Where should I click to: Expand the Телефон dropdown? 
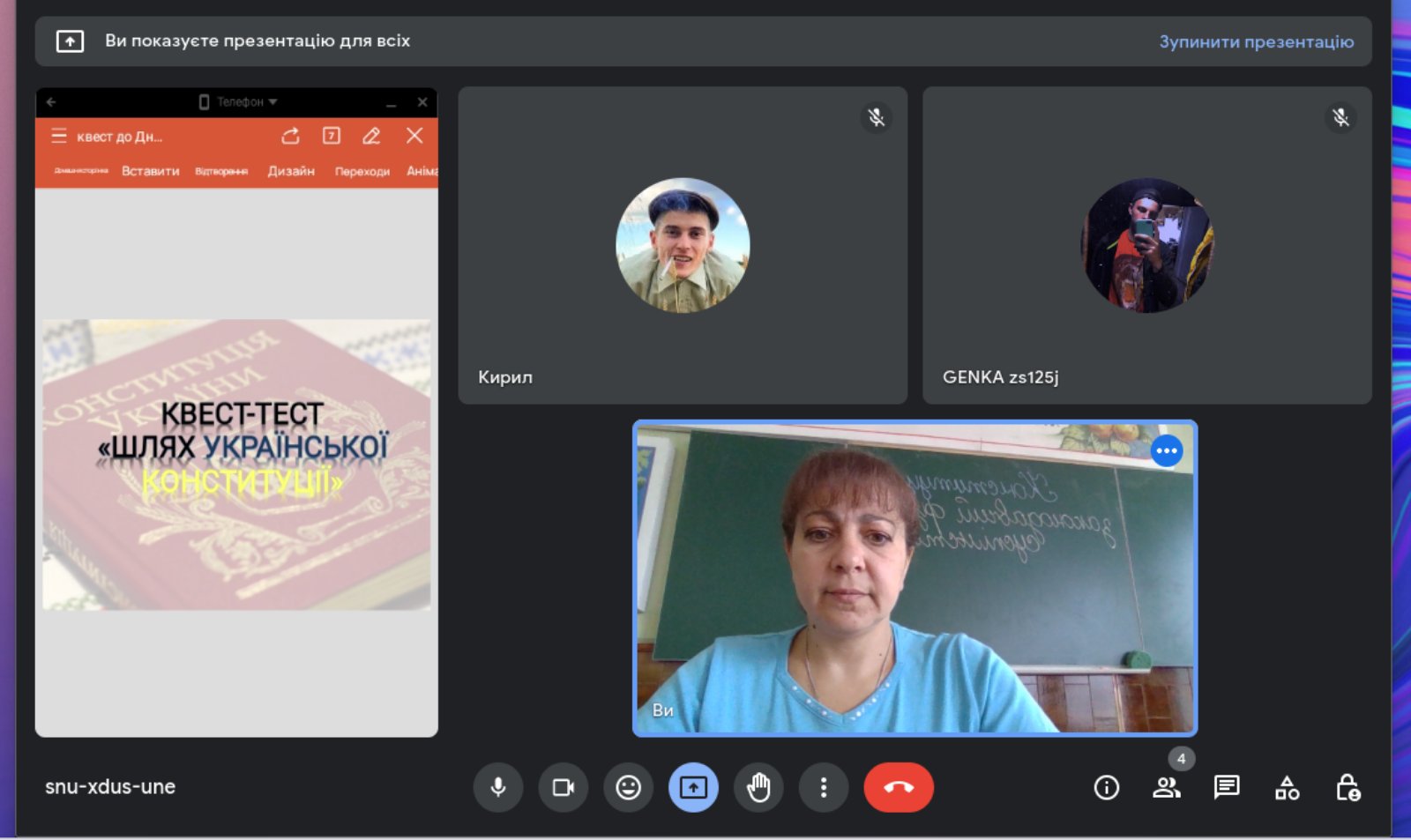click(x=240, y=102)
